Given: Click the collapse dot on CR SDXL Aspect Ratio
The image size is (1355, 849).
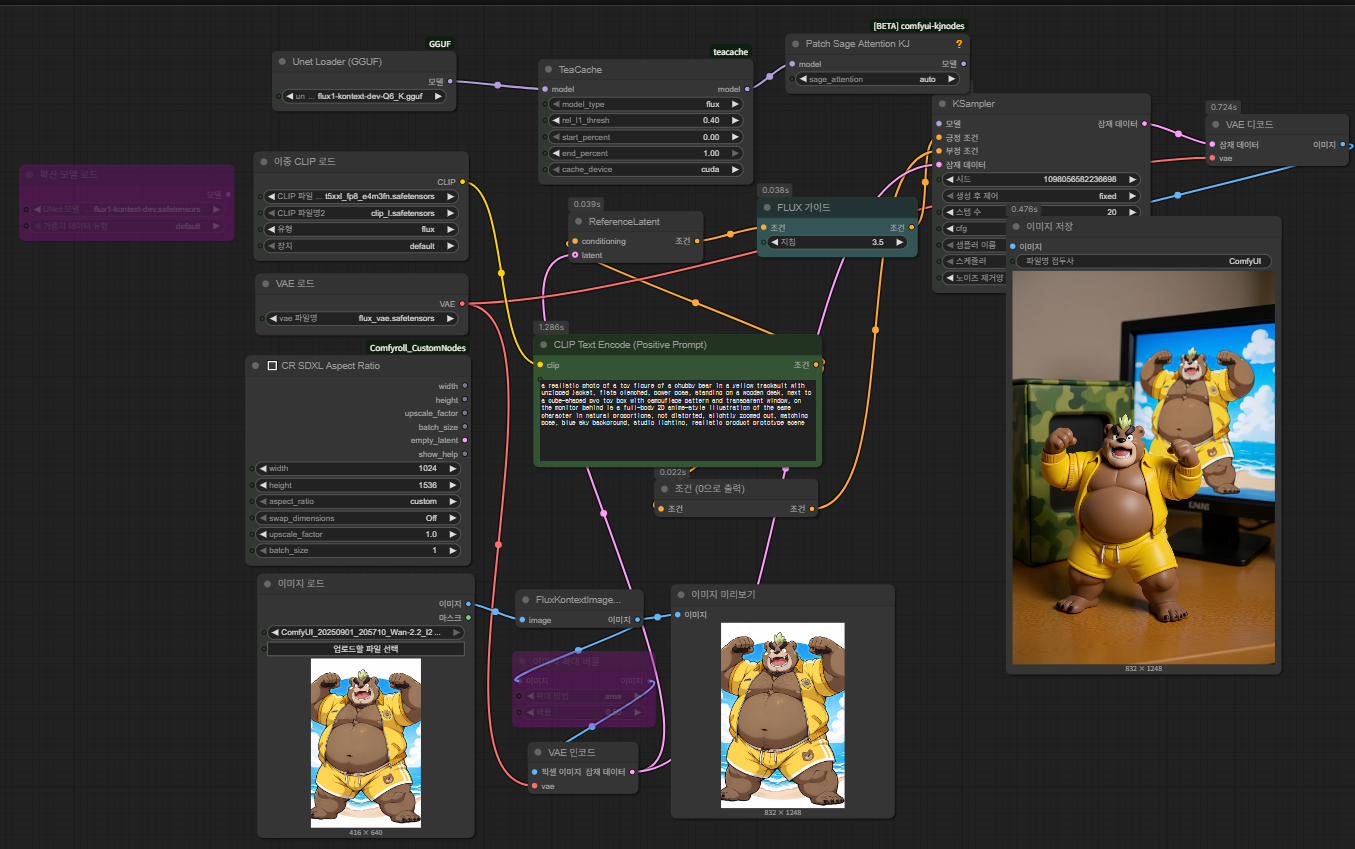Looking at the screenshot, I should coord(255,366).
